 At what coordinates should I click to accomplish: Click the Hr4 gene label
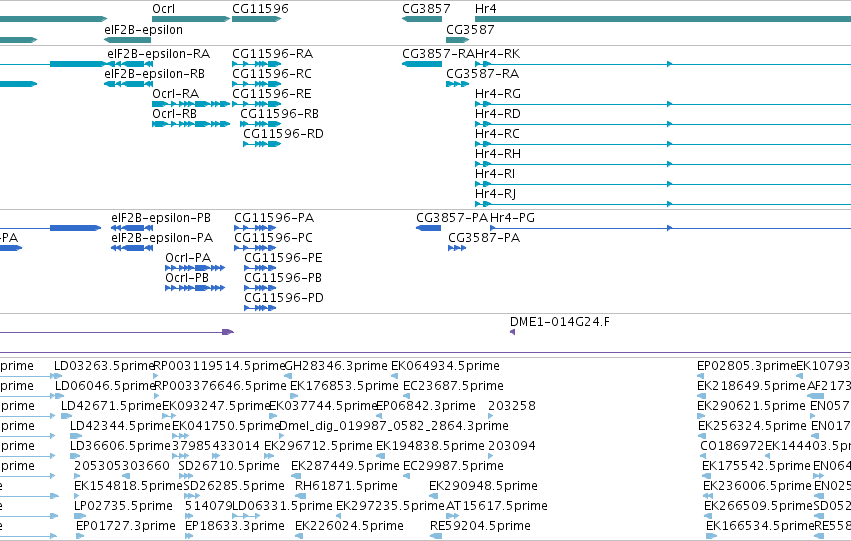[x=485, y=9]
